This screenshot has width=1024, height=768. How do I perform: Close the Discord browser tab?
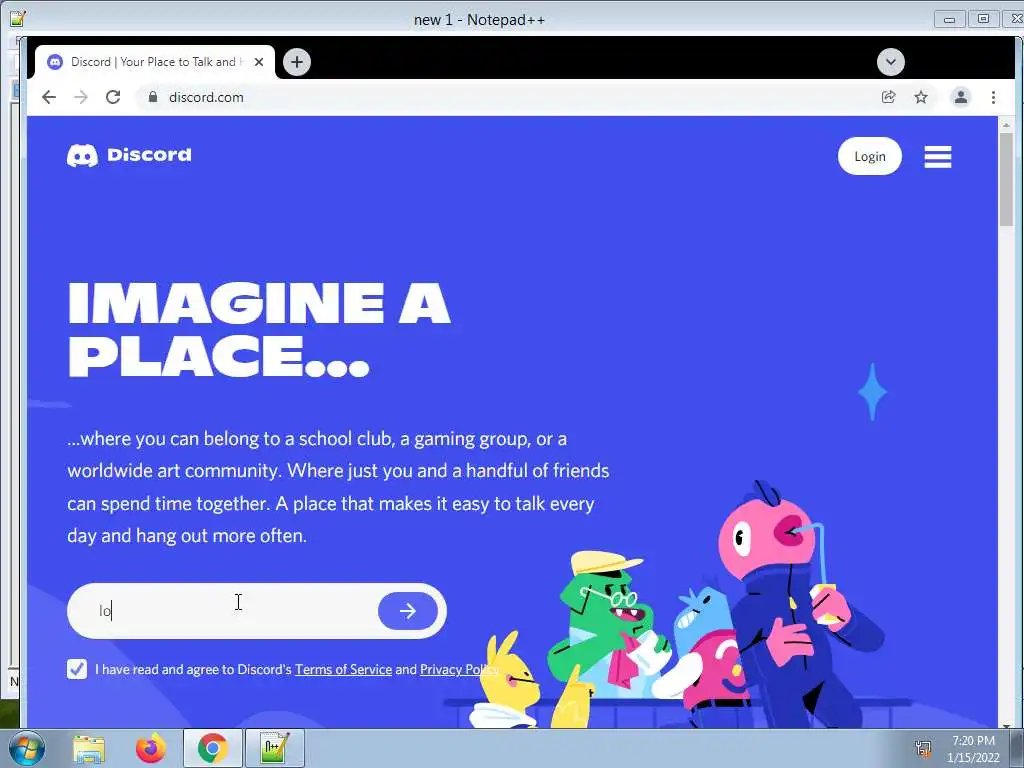tap(259, 62)
